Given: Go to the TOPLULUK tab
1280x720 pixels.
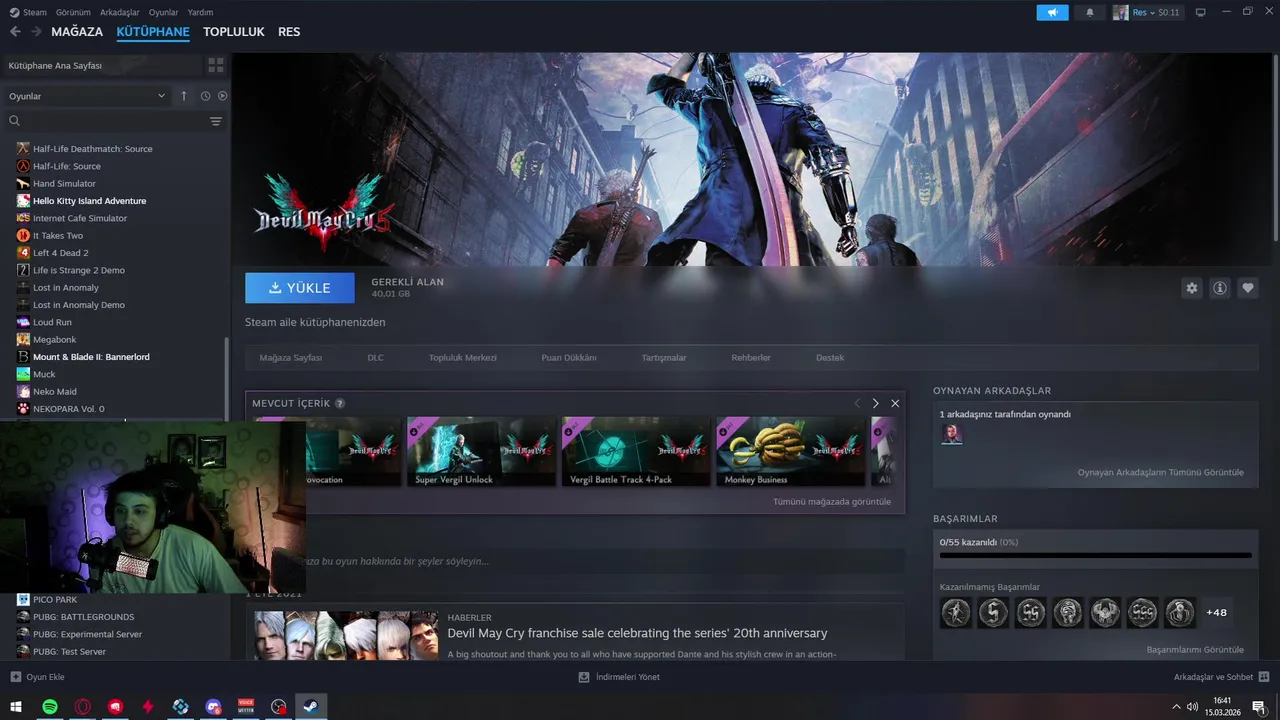Looking at the screenshot, I should (234, 32).
